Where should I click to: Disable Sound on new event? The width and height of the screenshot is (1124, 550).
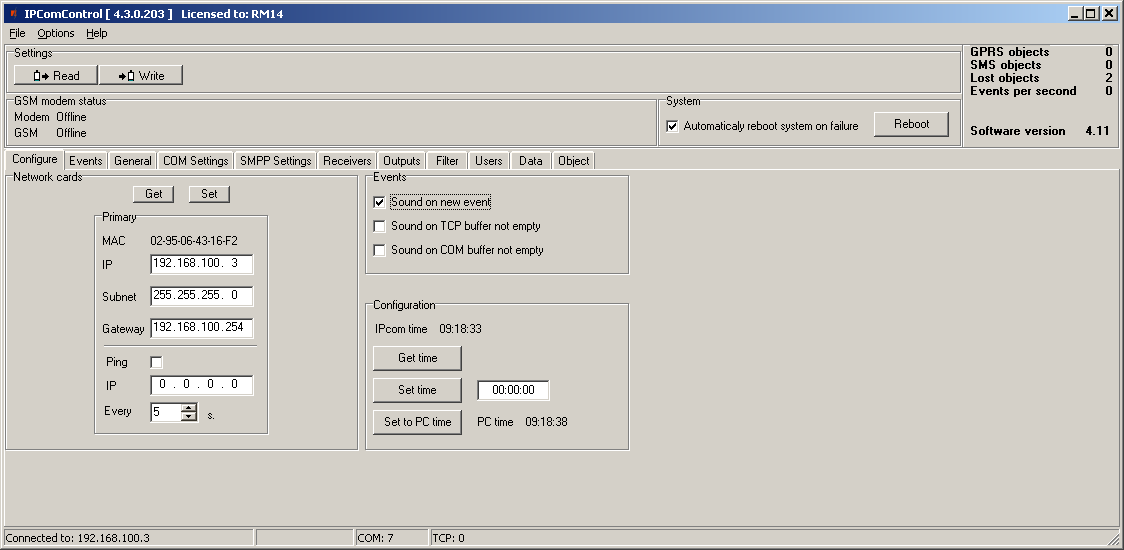coord(379,202)
